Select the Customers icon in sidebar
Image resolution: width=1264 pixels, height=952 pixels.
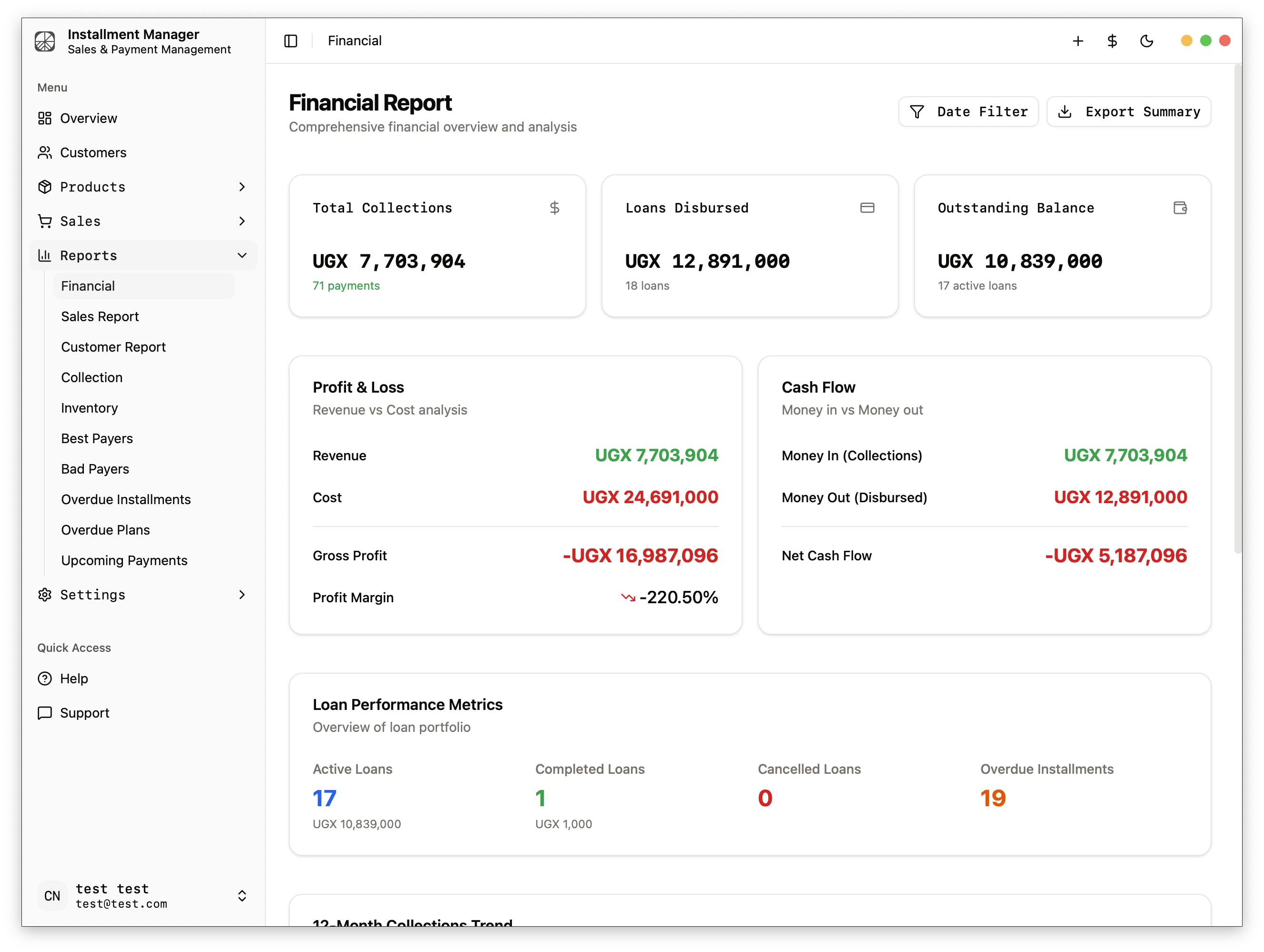45,152
